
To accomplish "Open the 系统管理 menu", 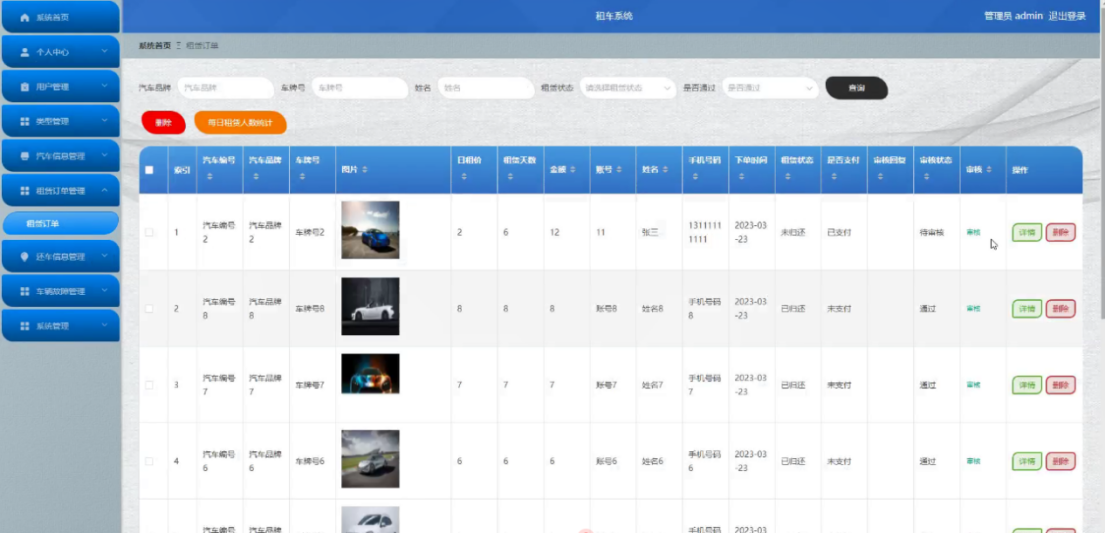I will (x=61, y=326).
